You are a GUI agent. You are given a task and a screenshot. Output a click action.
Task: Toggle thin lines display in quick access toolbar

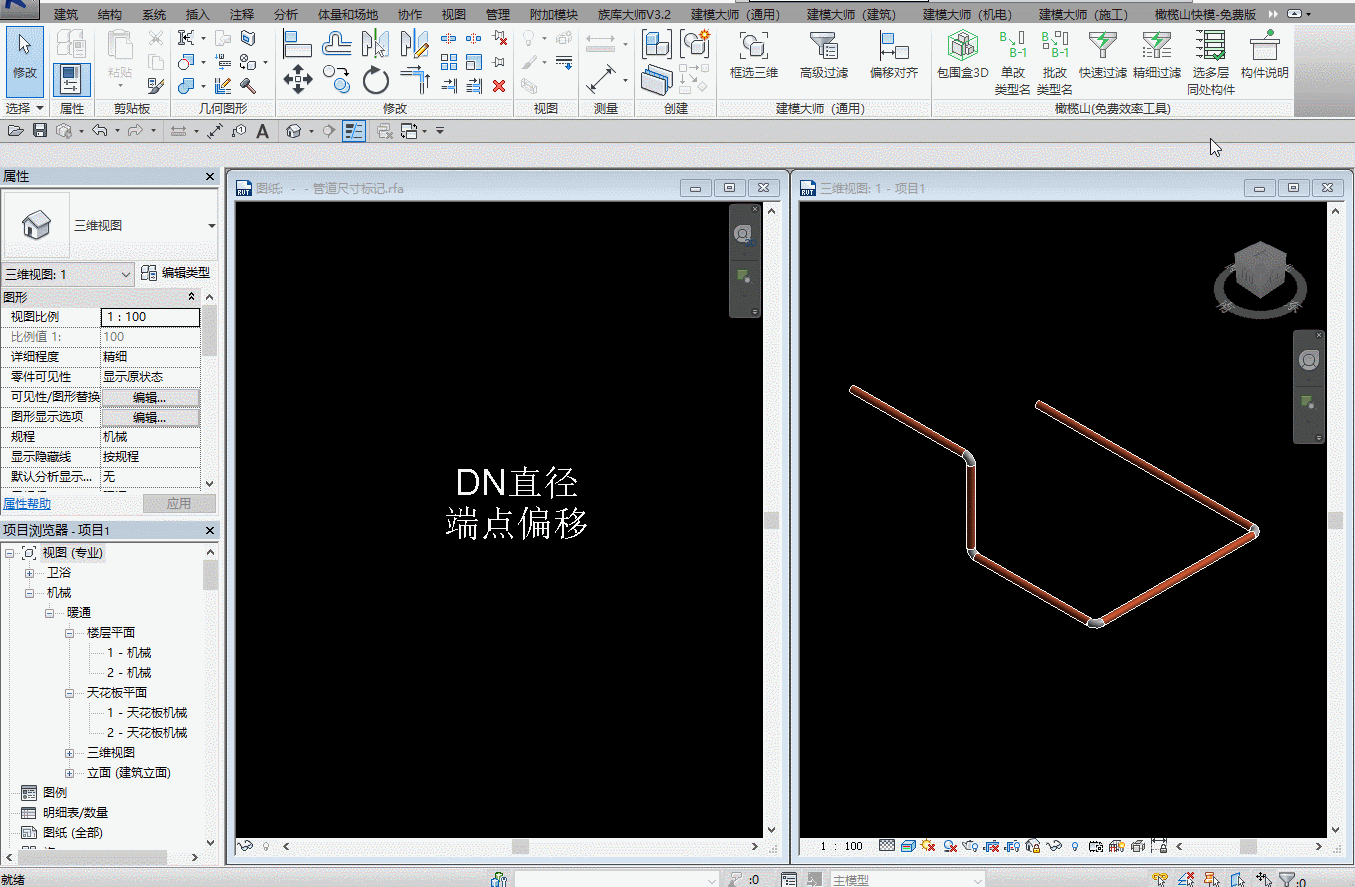pos(353,131)
